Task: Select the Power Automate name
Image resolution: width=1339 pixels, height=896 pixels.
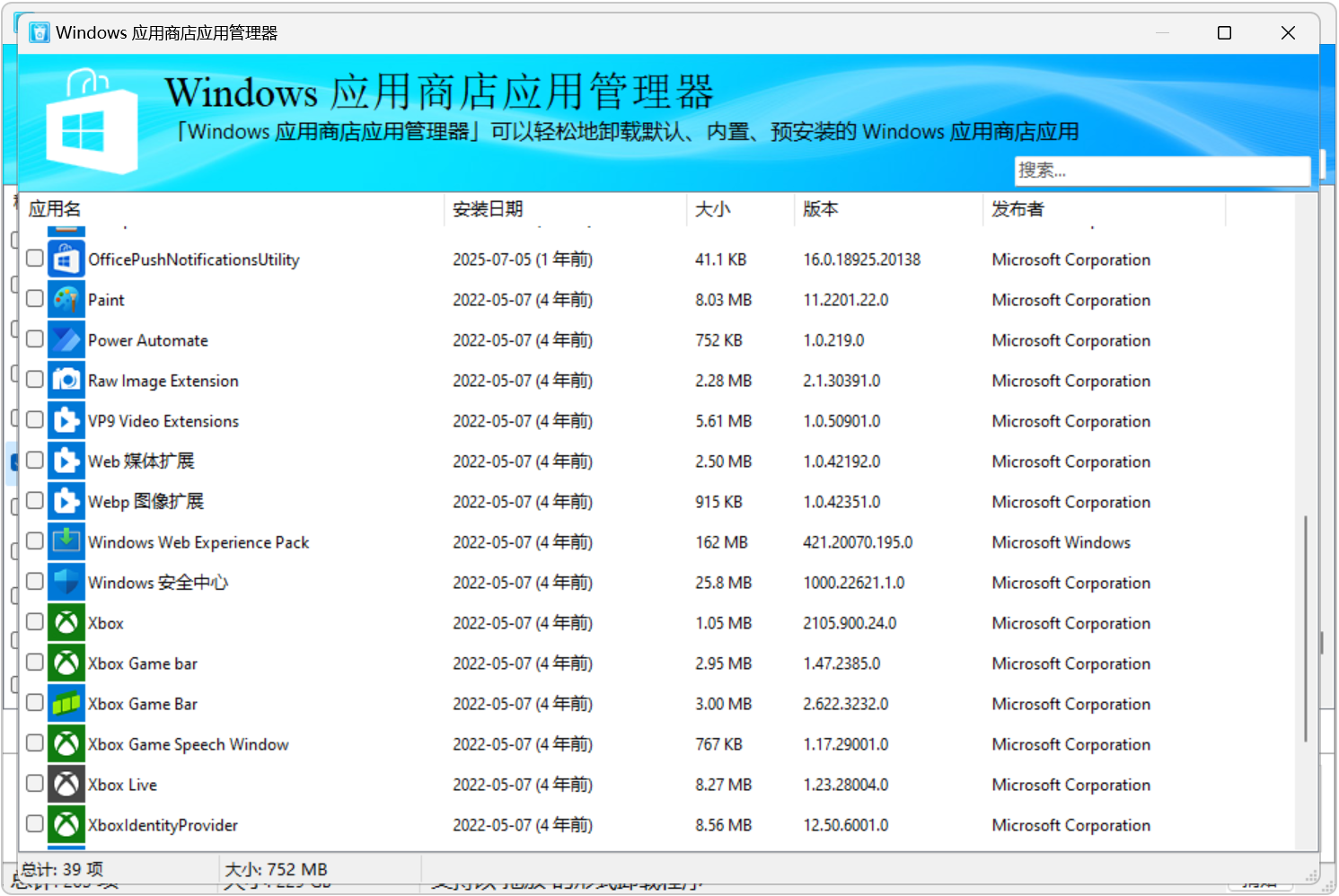Action: pyautogui.click(x=148, y=340)
